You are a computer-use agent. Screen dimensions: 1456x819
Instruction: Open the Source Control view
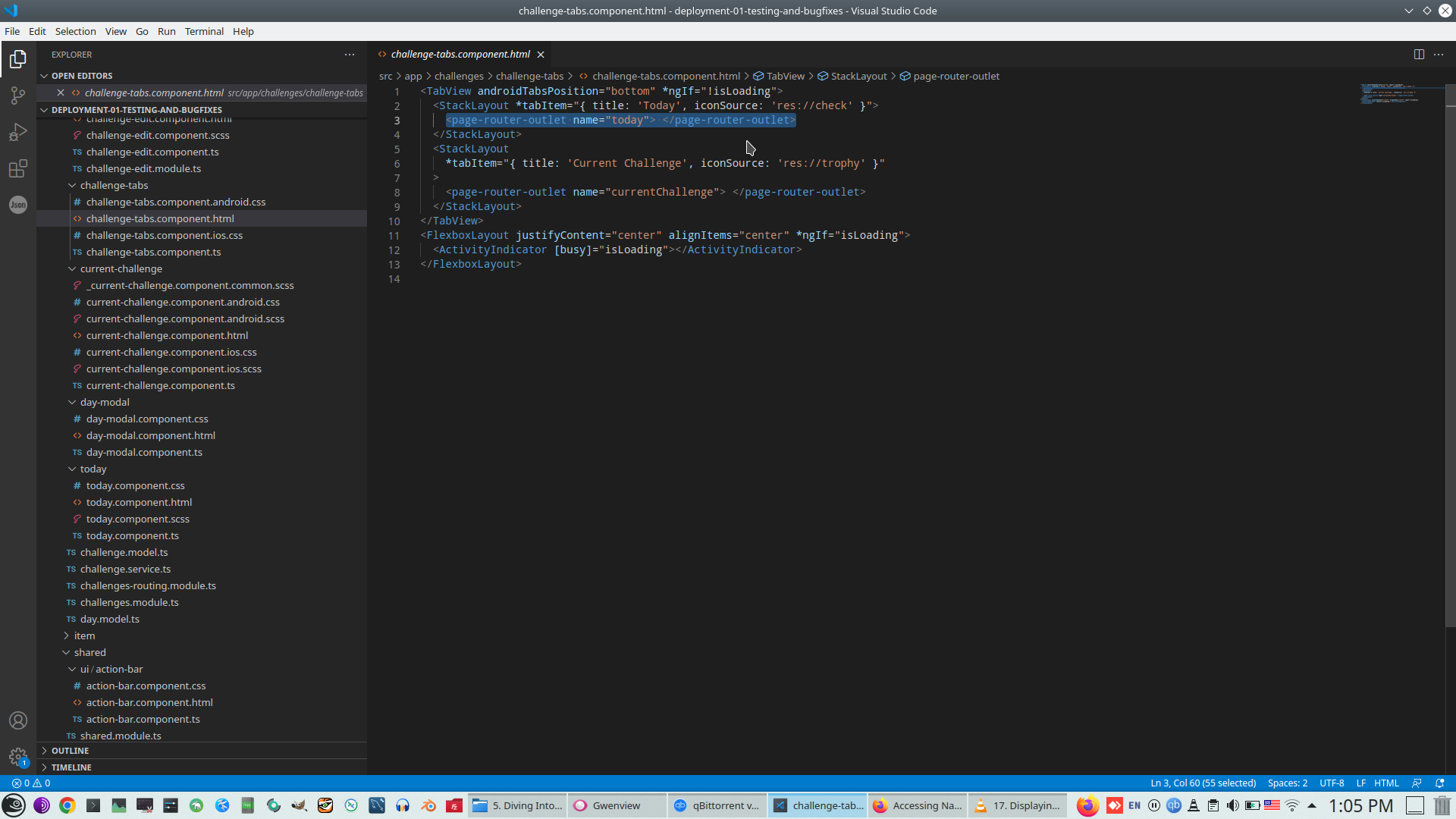18,96
